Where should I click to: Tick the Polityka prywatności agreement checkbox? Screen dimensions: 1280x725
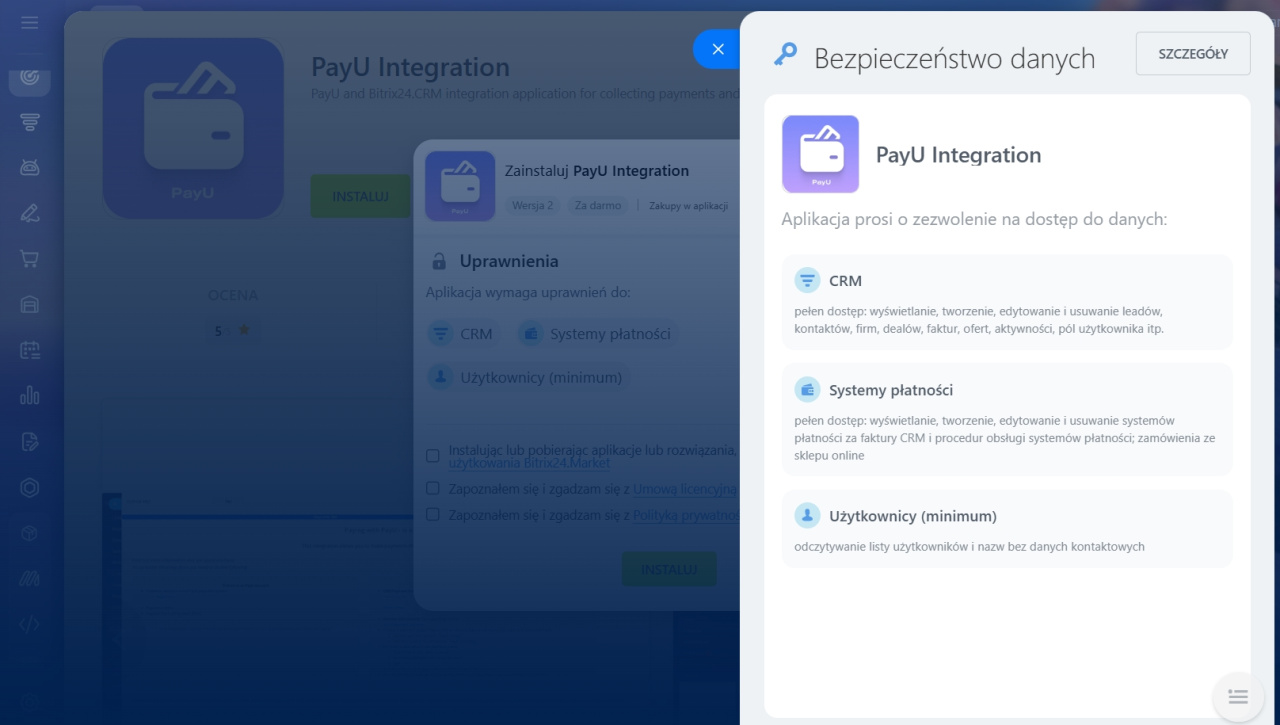(x=433, y=515)
